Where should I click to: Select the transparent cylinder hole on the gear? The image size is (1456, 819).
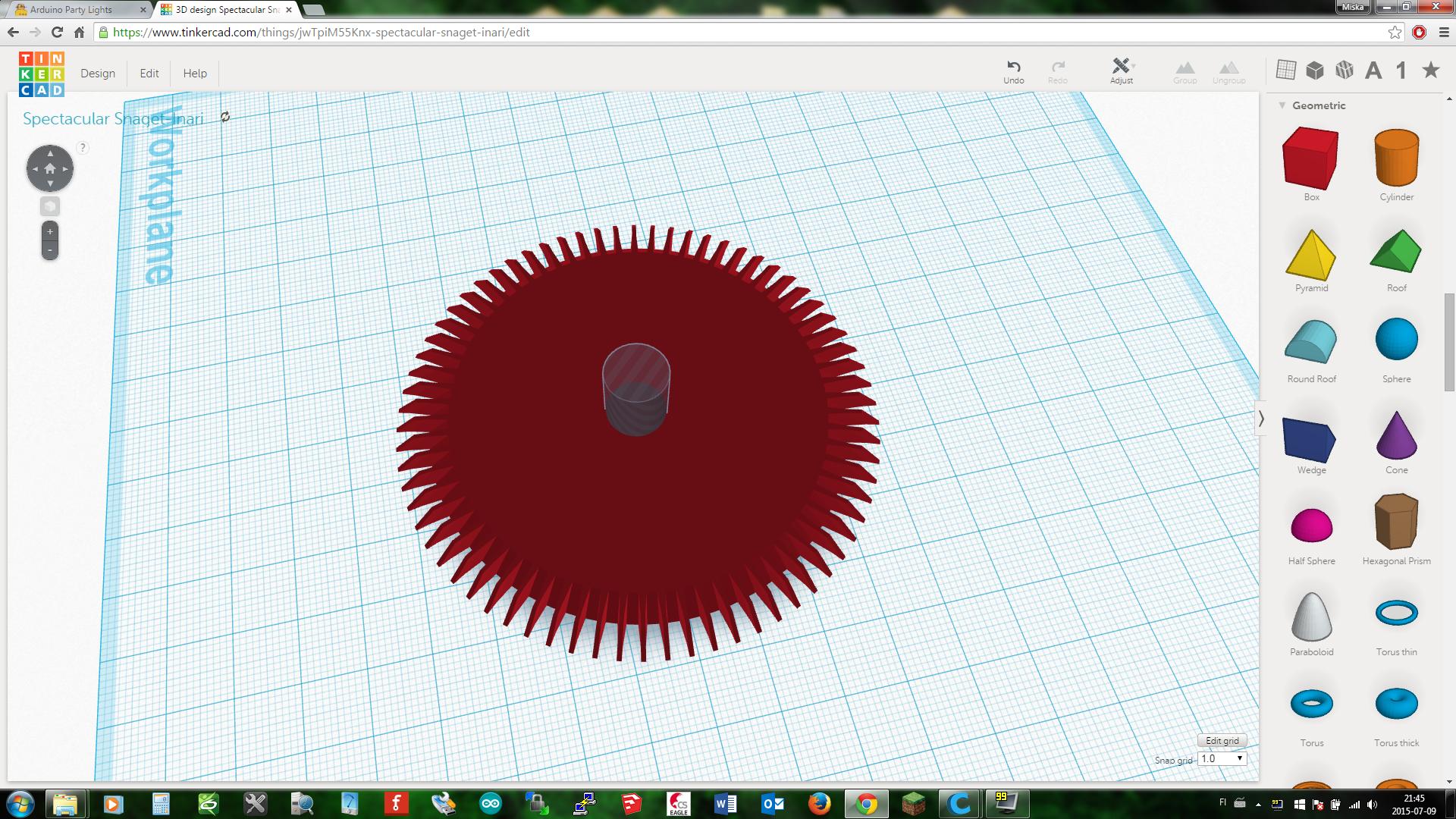click(636, 389)
